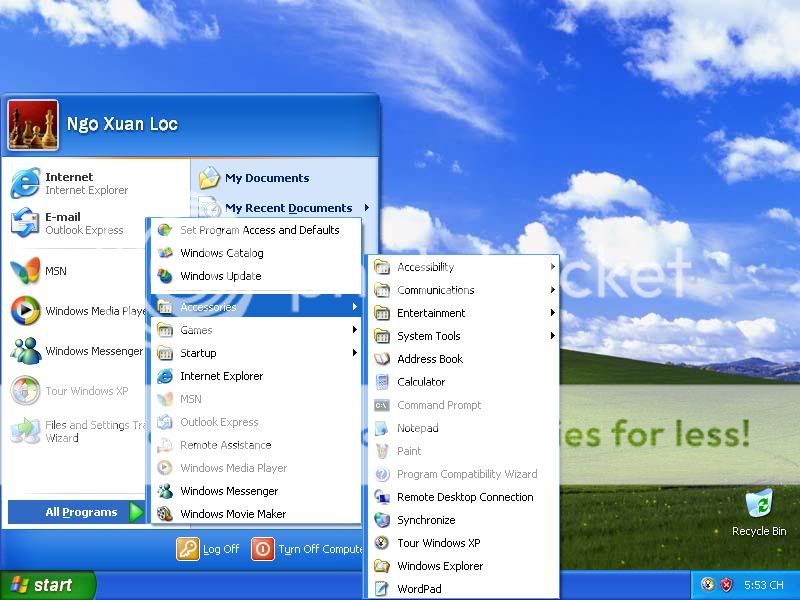Open the My Documents folder icon
The image size is (800, 600).
(209, 178)
